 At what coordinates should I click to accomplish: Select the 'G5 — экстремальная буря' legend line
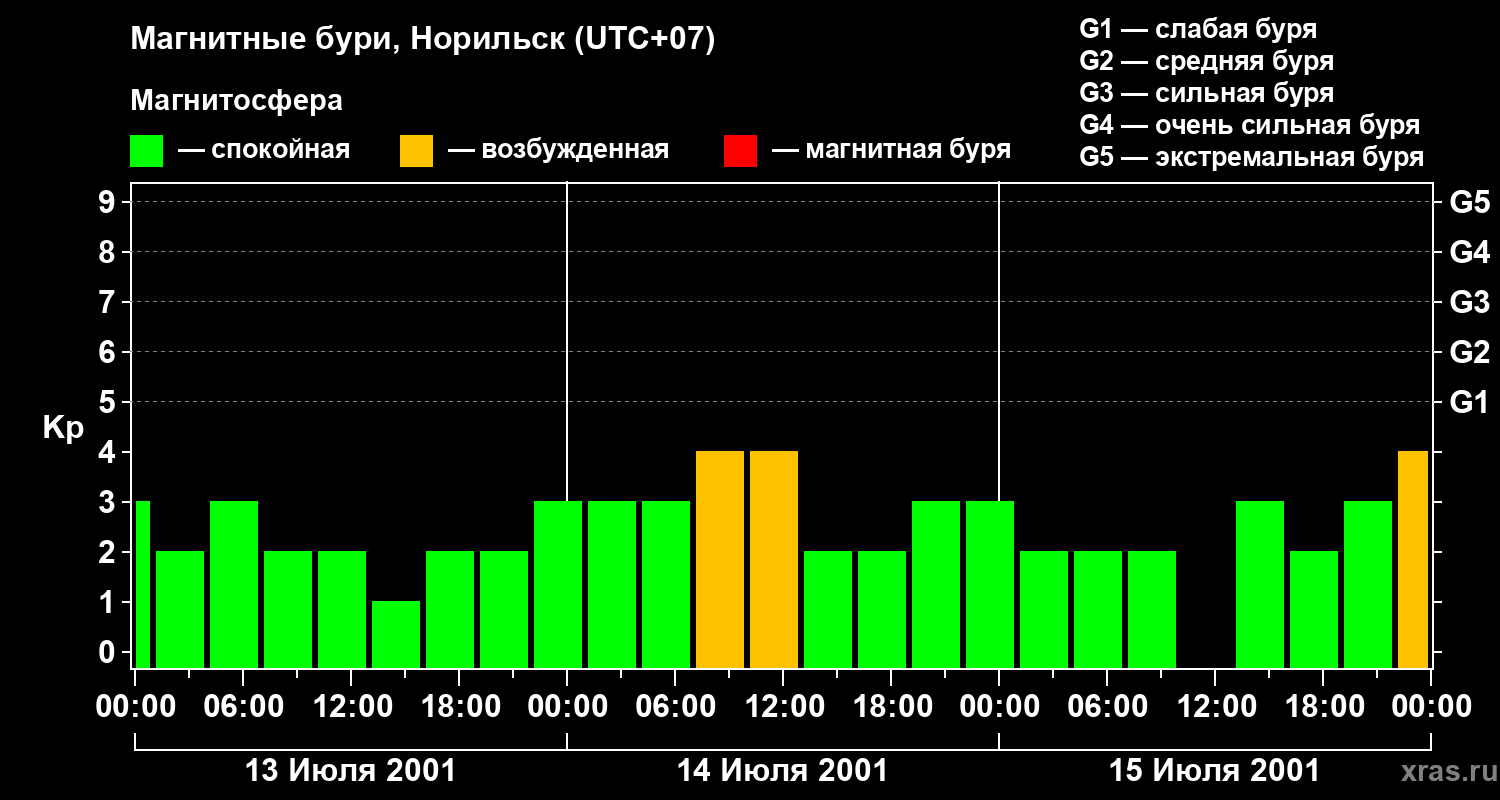coord(1252,157)
